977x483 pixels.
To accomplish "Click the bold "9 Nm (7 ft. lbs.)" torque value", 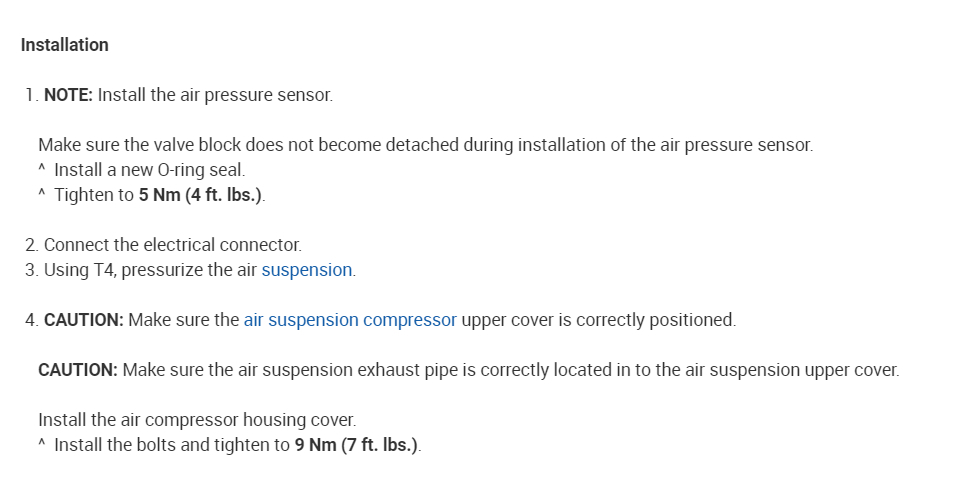I will coord(357,445).
